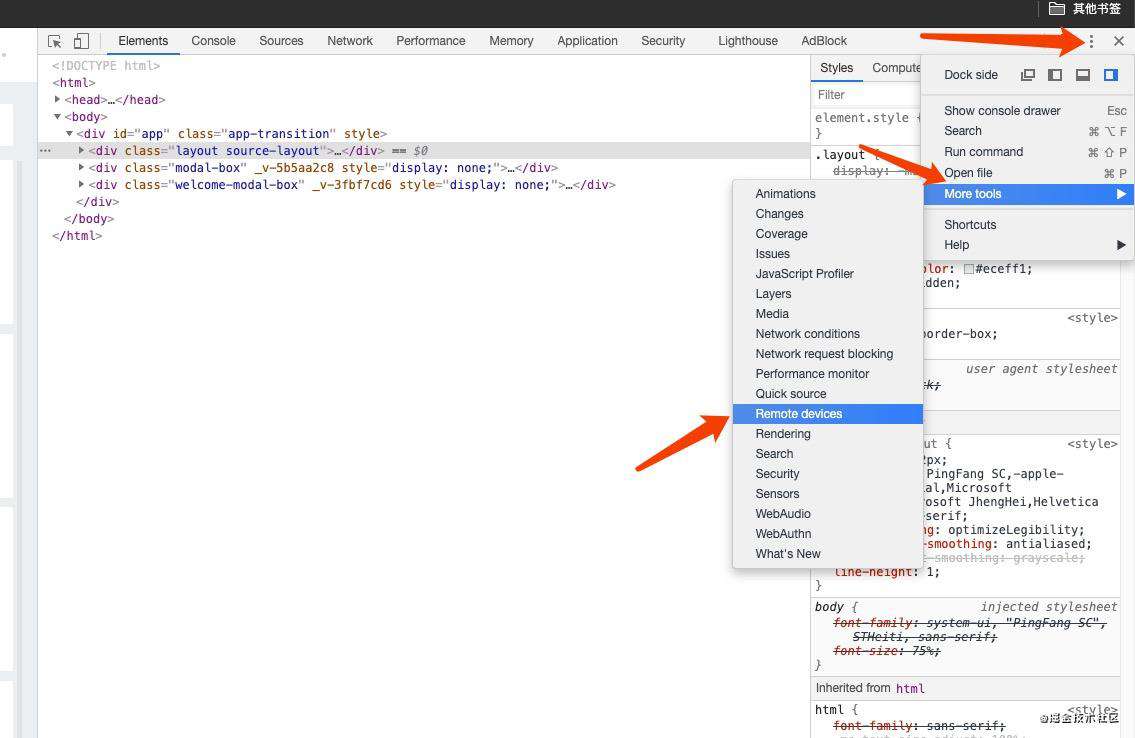Viewport: 1135px width, 738px height.
Task: Open Quick source tool
Action: (828, 394)
